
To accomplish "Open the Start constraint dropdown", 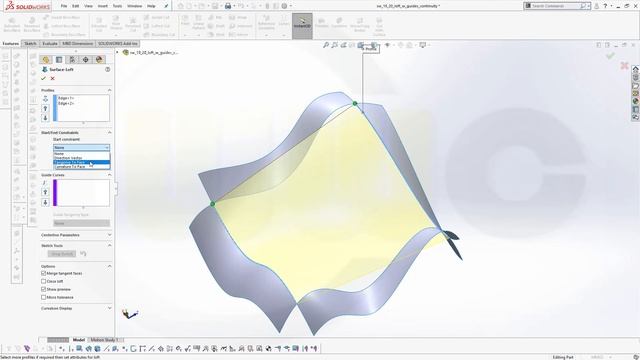I will pyautogui.click(x=82, y=147).
